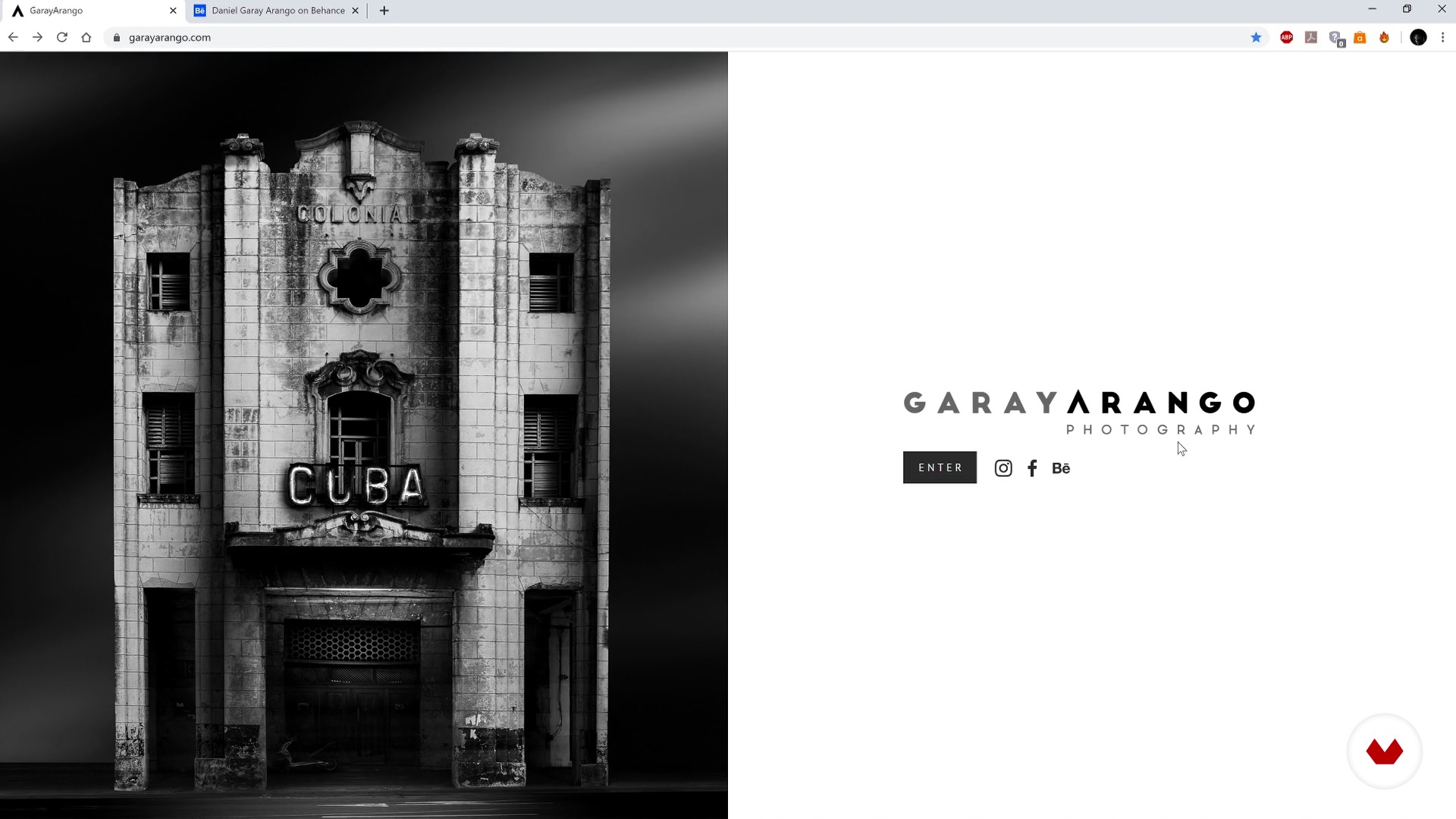Open the orange shopping bag extension
Screen dimensions: 1456x819
pyautogui.click(x=1360, y=37)
